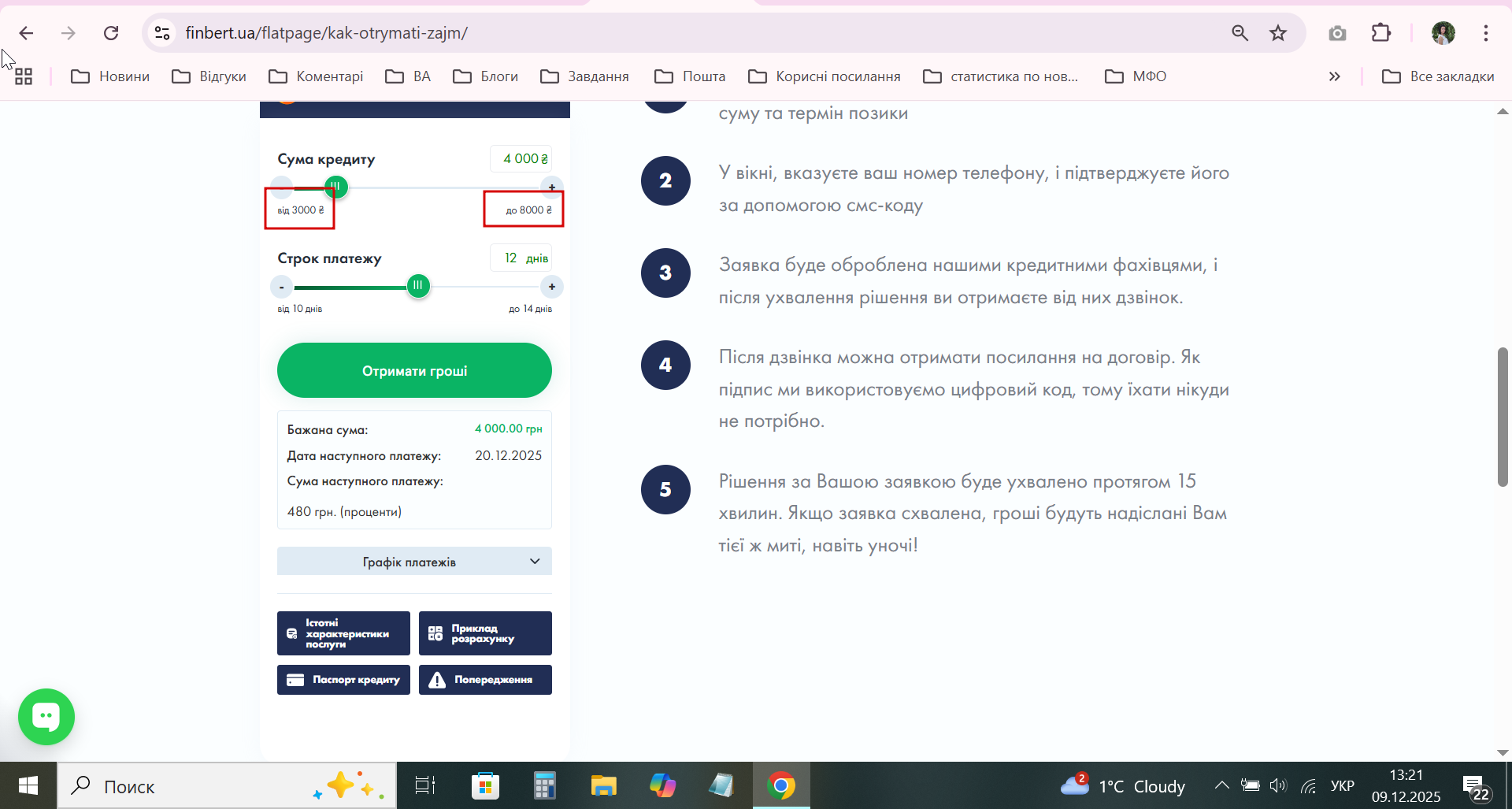This screenshot has width=1512, height=809.
Task: Bookmark this page with the star icon
Action: coord(1278,33)
